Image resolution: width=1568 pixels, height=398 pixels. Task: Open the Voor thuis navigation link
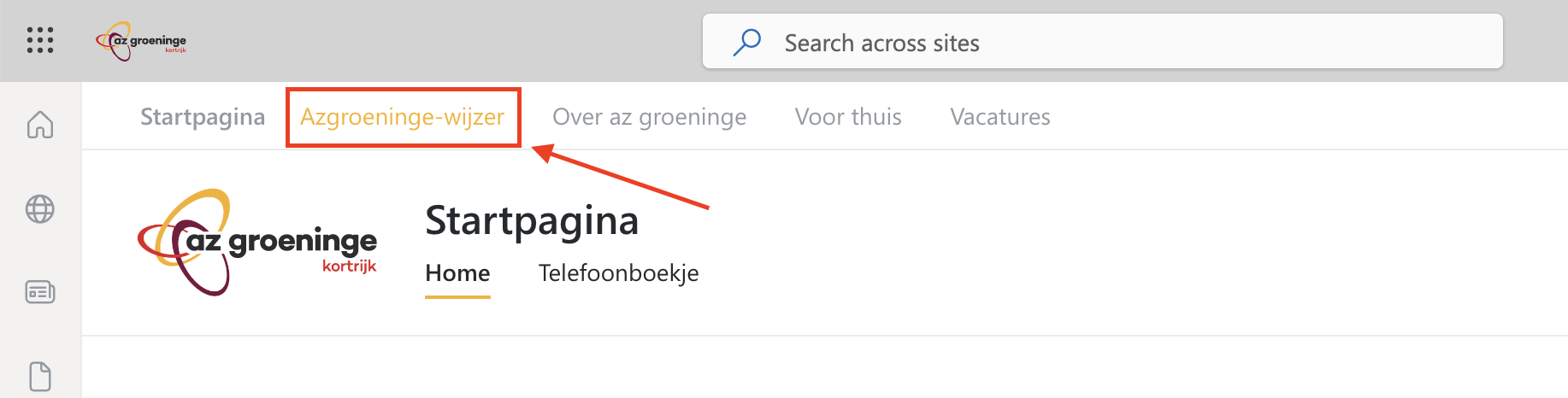[x=848, y=117]
